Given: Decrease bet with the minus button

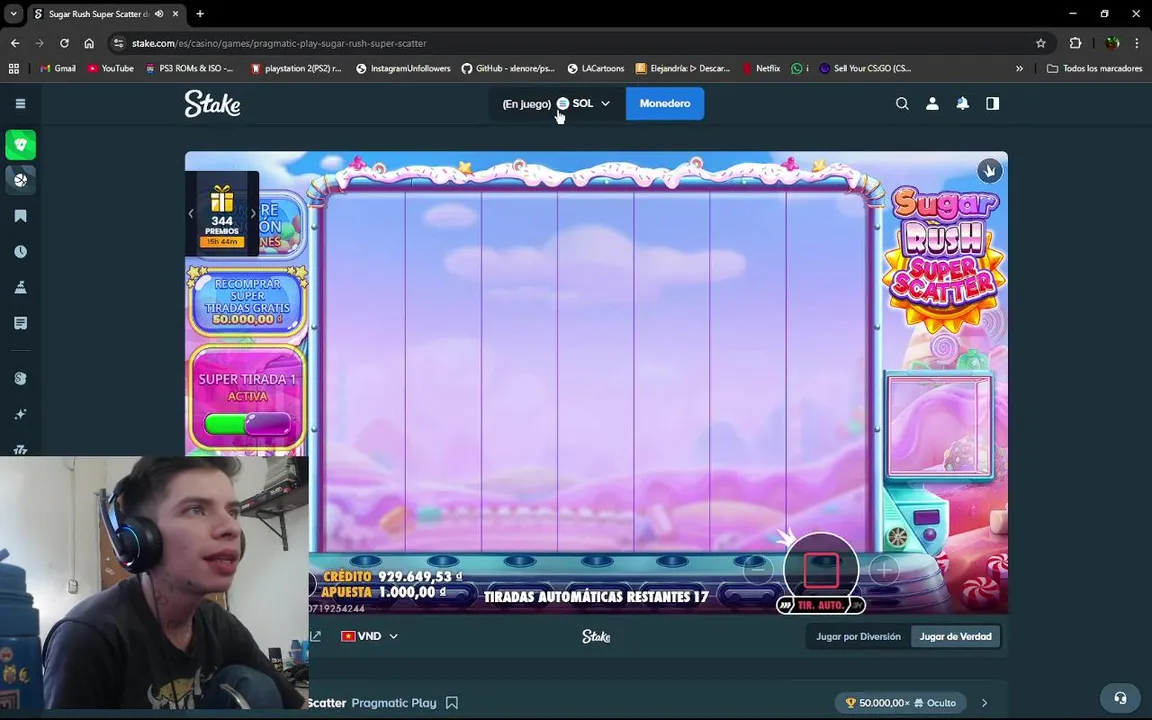Looking at the screenshot, I should point(758,569).
